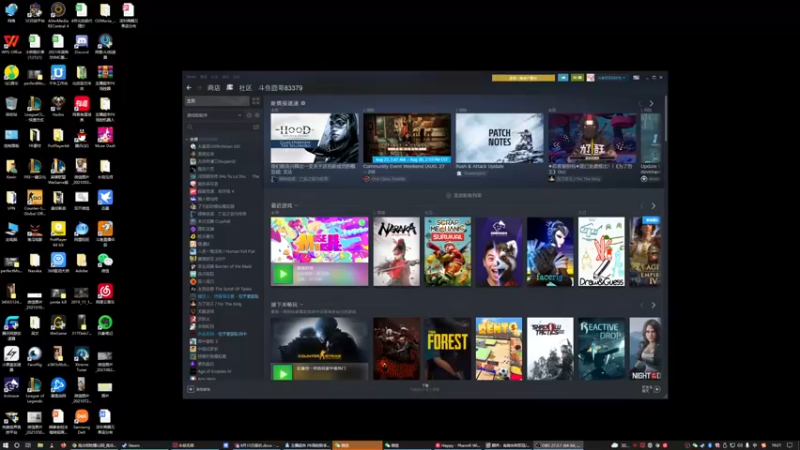Open the 商店 (Store) tab in Steam
The height and width of the screenshot is (450, 800).
pyautogui.click(x=214, y=88)
